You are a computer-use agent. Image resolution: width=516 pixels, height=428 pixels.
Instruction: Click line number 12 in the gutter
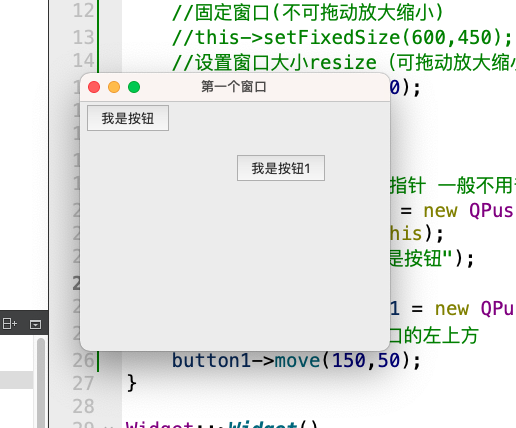[x=84, y=11]
